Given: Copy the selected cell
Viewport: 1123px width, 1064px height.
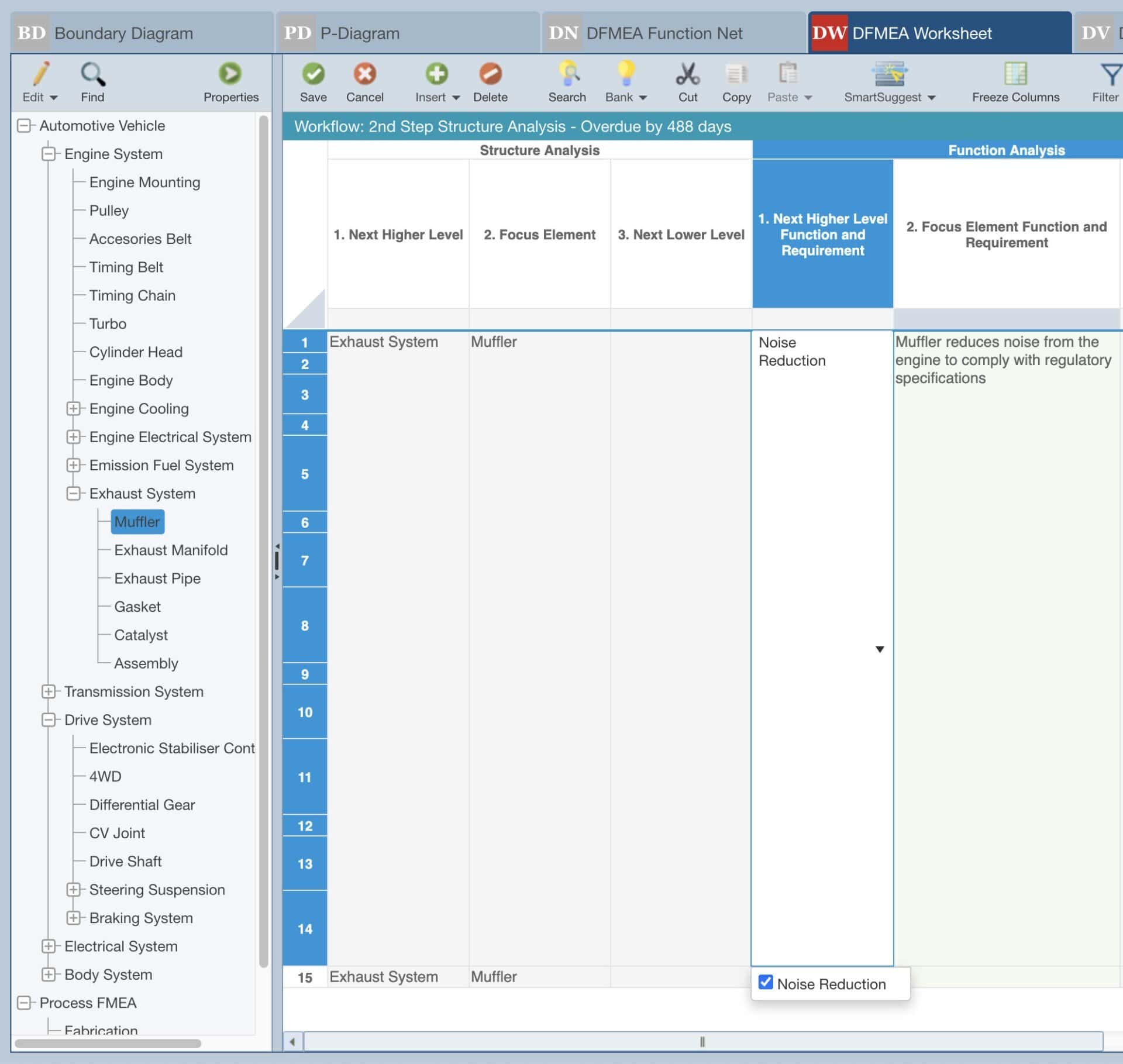Looking at the screenshot, I should (736, 82).
